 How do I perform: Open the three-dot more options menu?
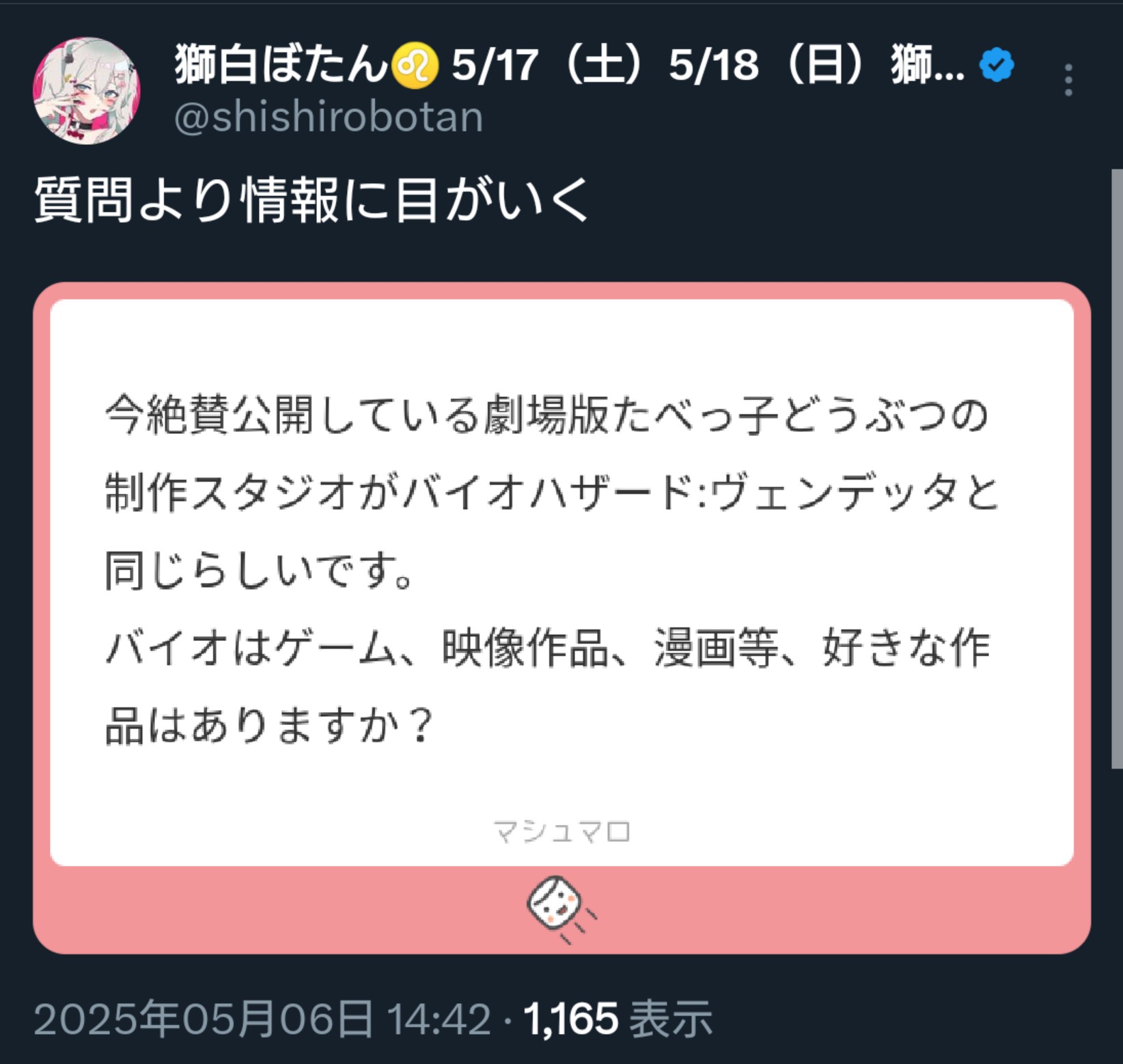coord(1069,80)
